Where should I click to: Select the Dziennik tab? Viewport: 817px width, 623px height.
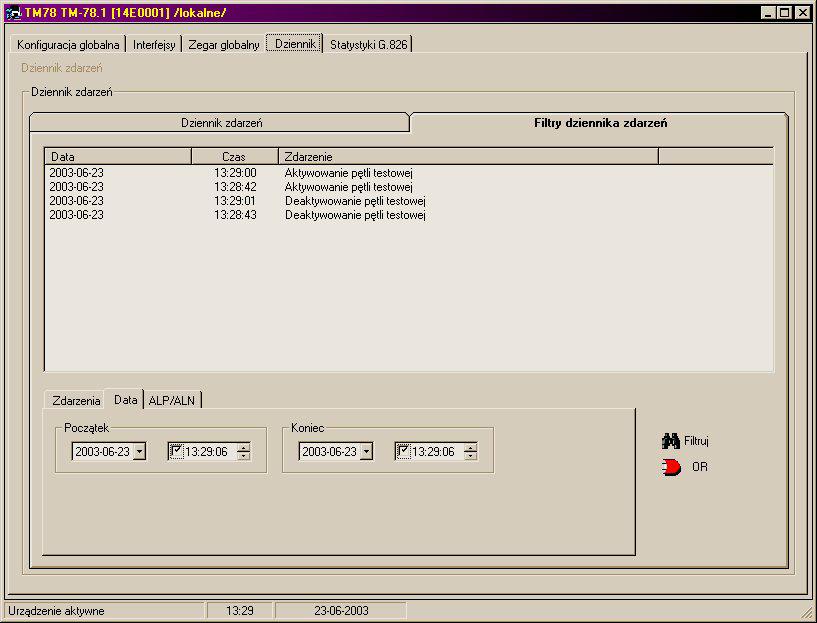click(x=295, y=44)
